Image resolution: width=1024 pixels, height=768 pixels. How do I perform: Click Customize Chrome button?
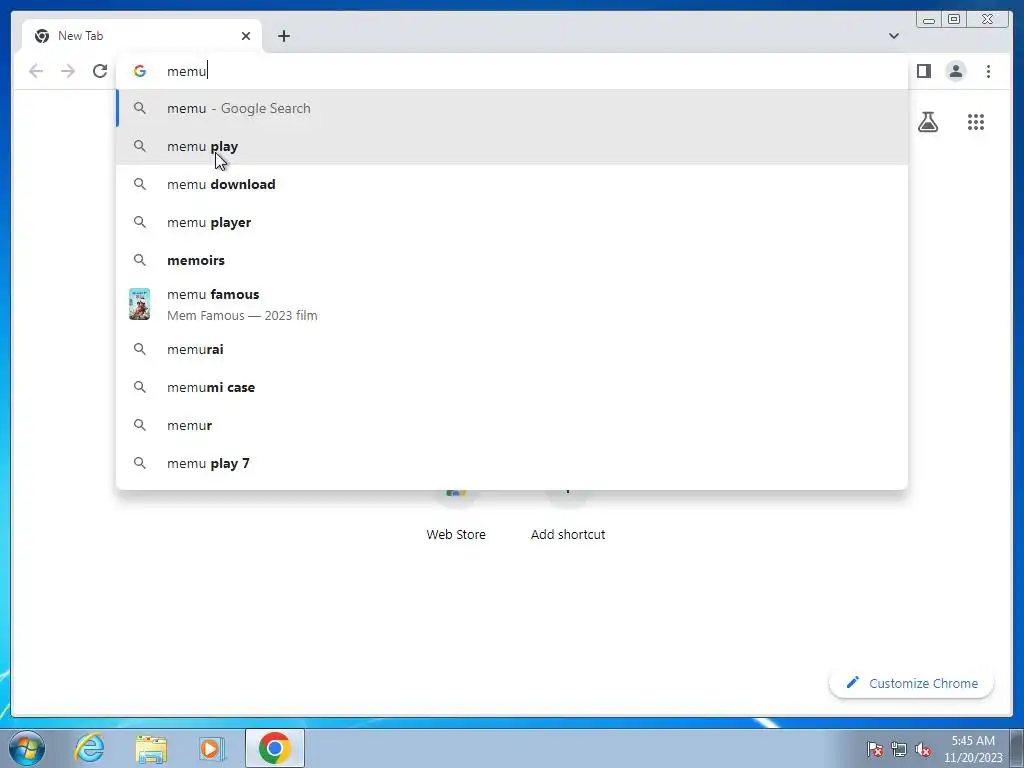point(912,683)
